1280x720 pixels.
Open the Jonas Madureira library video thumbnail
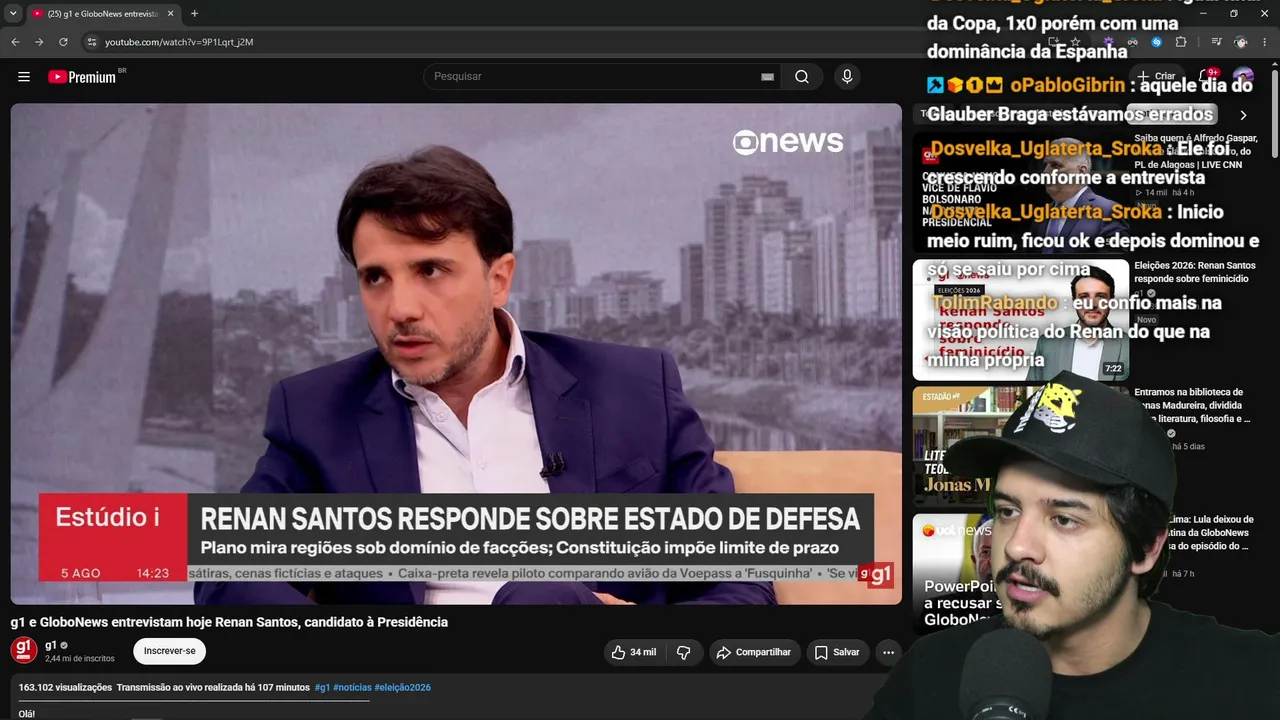(1021, 447)
